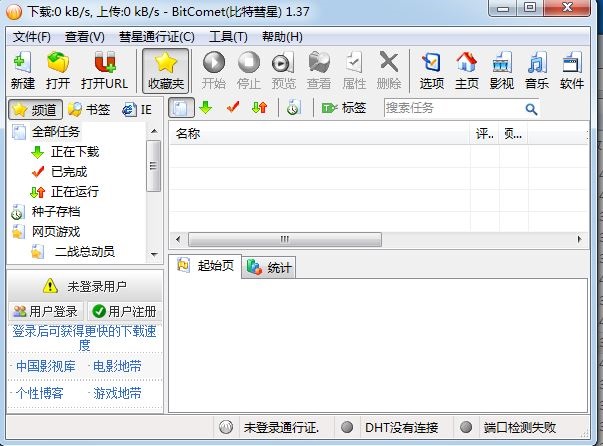Click the task list horizontal scrollbar thumb
Screen dimensions: 603x446
(x=285, y=240)
